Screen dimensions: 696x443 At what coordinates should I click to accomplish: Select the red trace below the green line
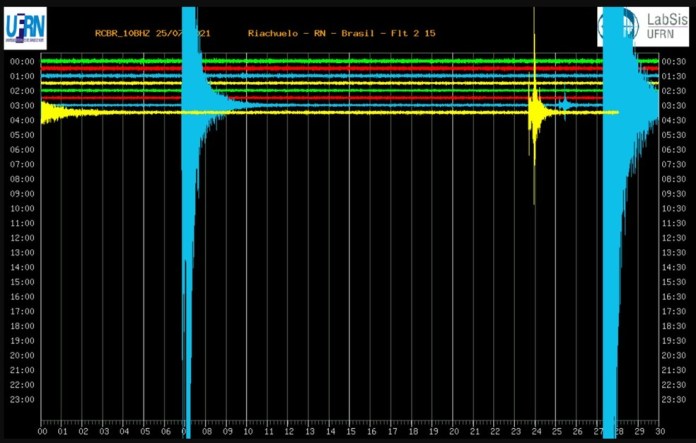[110, 68]
